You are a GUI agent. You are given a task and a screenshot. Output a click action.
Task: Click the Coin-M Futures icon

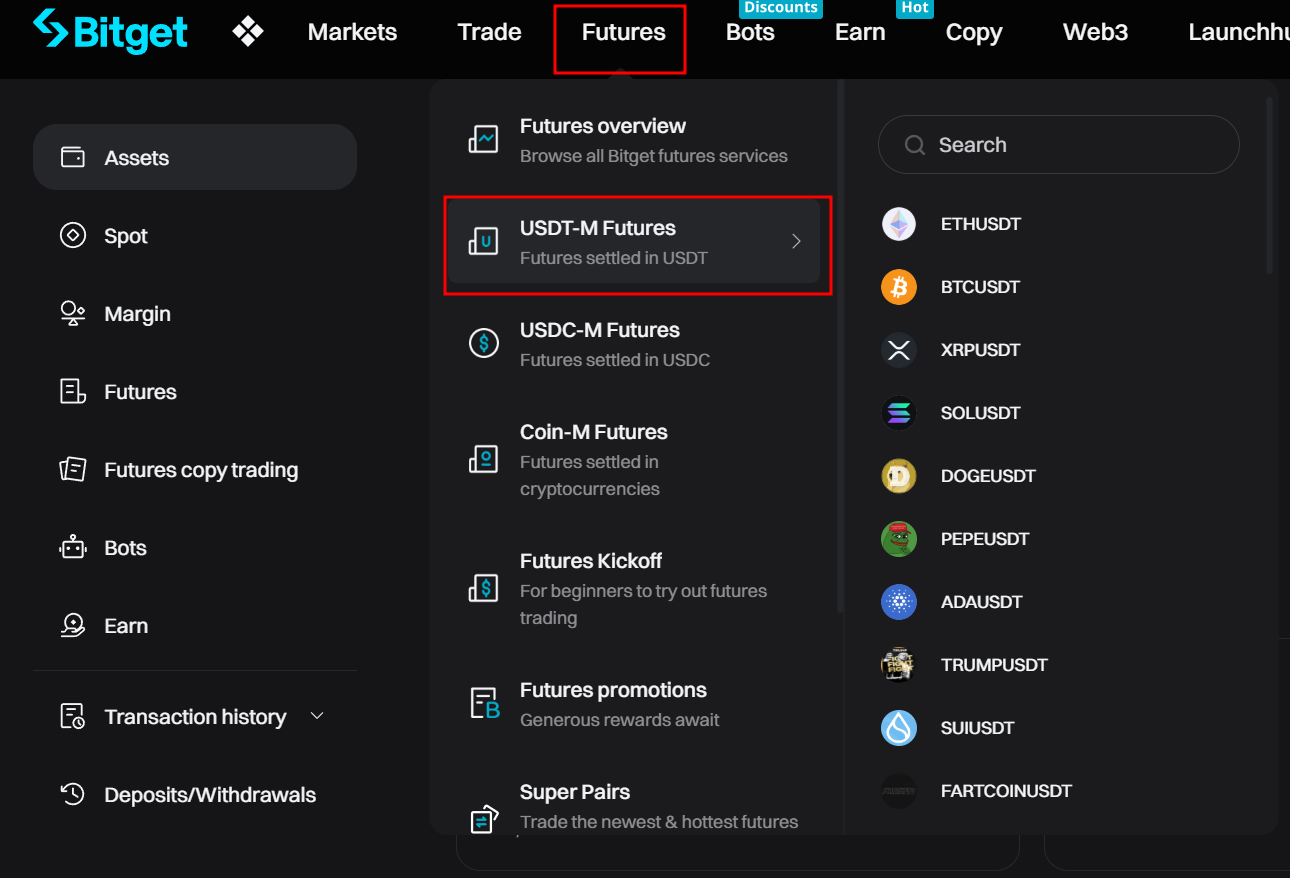(484, 459)
